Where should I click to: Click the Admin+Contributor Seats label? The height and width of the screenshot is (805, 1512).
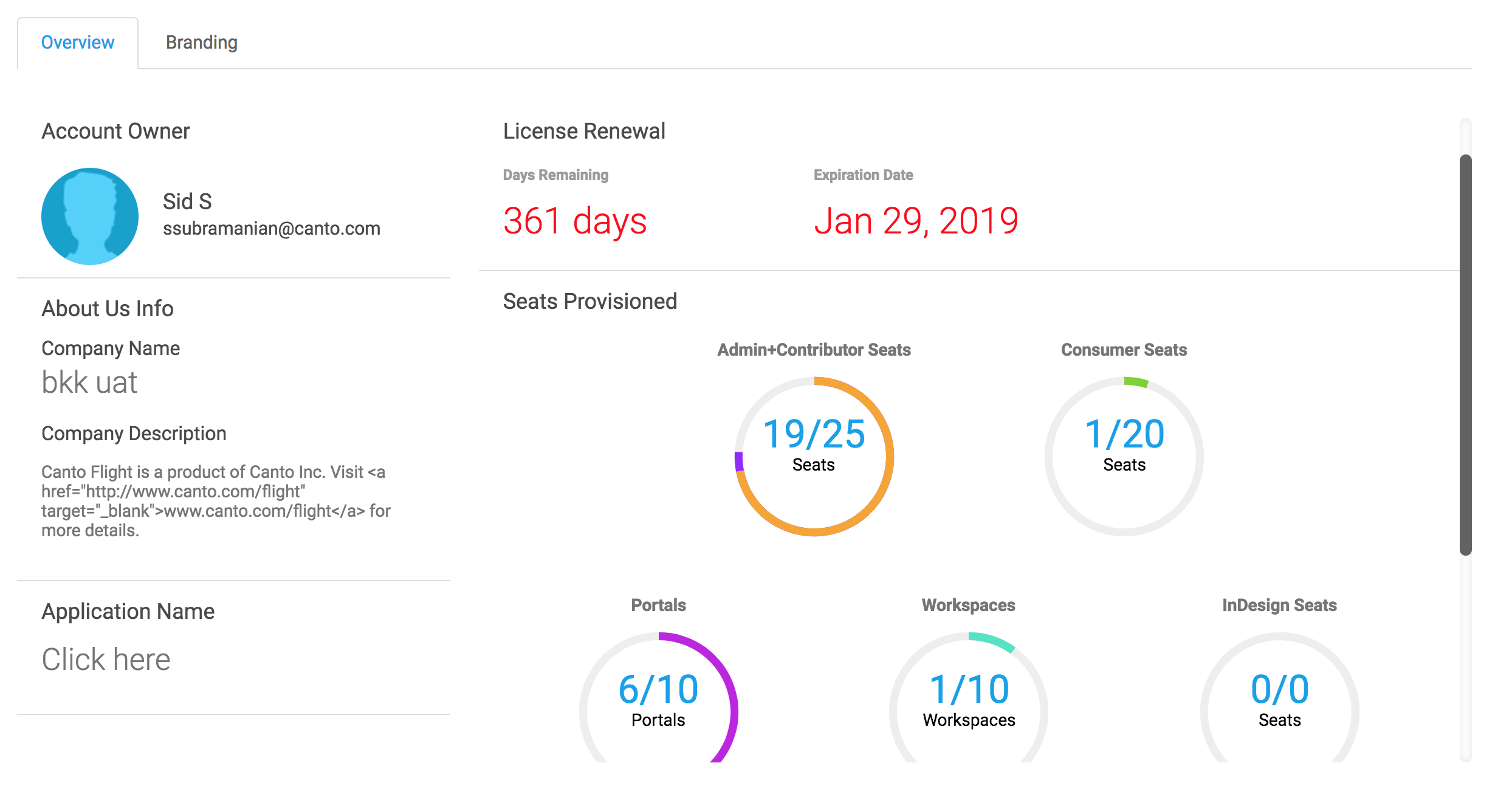[814, 350]
